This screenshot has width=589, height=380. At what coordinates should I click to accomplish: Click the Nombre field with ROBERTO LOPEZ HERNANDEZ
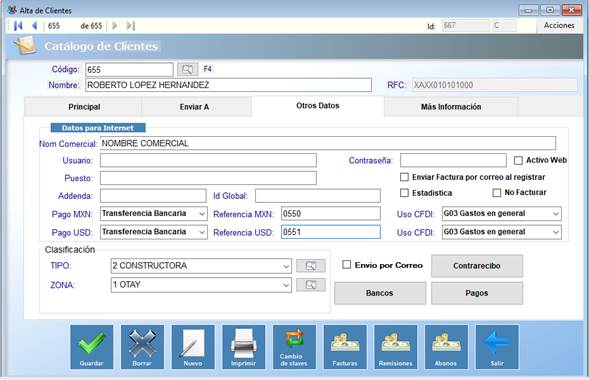pyautogui.click(x=228, y=85)
